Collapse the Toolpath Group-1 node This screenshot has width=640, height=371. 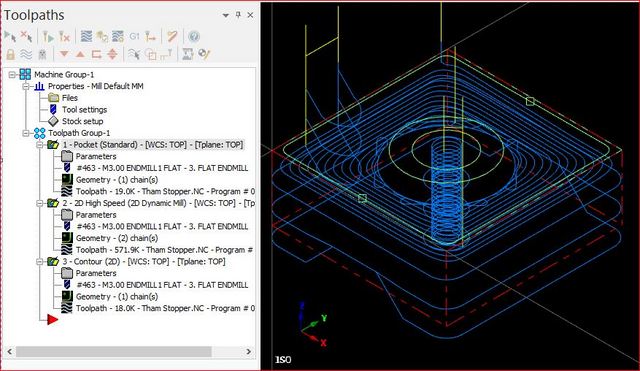click(26, 133)
